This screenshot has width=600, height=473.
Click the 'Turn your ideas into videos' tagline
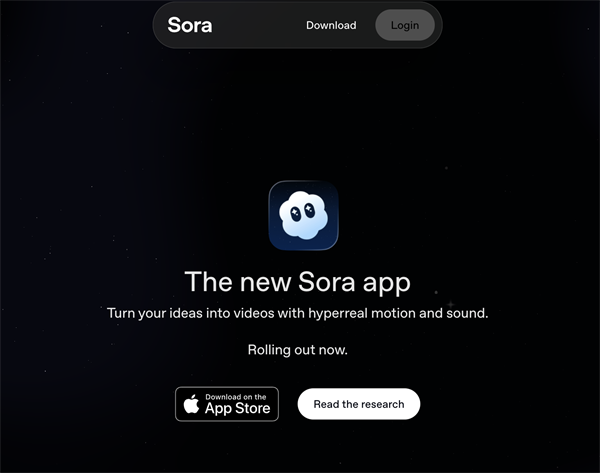[298, 313]
